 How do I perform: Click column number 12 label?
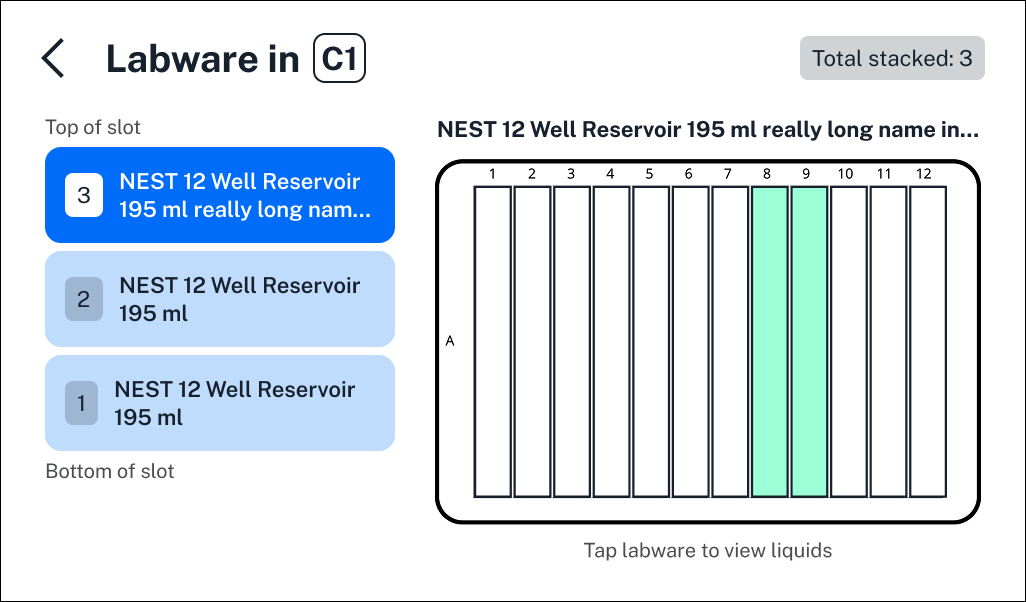tap(923, 173)
